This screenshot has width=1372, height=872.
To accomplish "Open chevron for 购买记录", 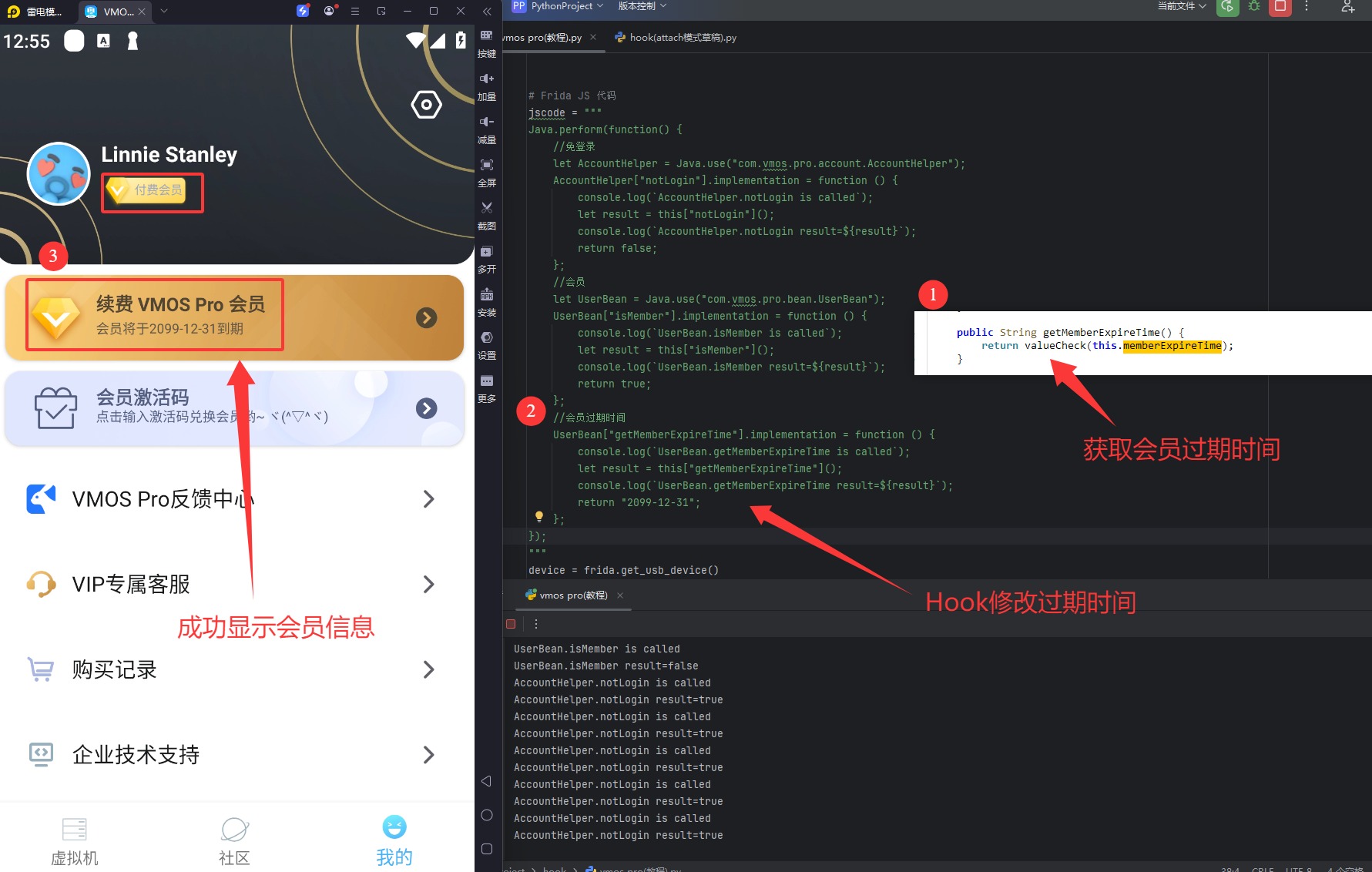I will pyautogui.click(x=429, y=669).
